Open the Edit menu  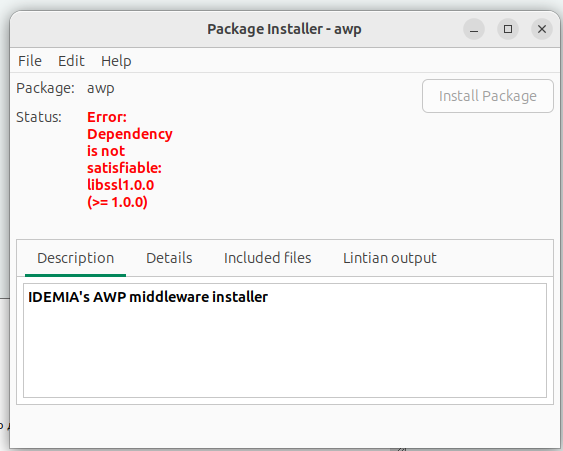coord(71,61)
